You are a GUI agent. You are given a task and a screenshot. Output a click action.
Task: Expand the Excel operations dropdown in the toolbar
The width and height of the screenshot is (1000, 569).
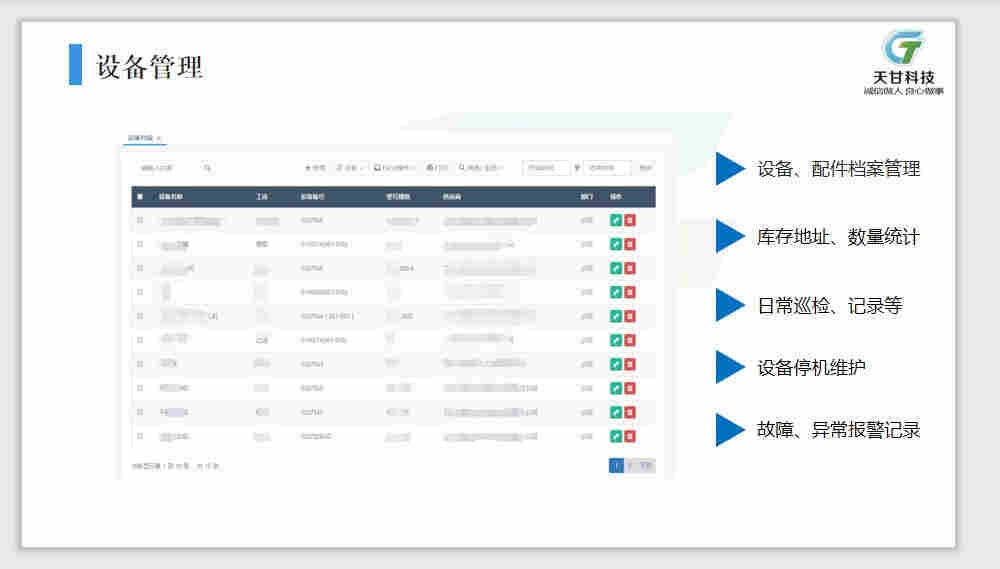tap(395, 168)
